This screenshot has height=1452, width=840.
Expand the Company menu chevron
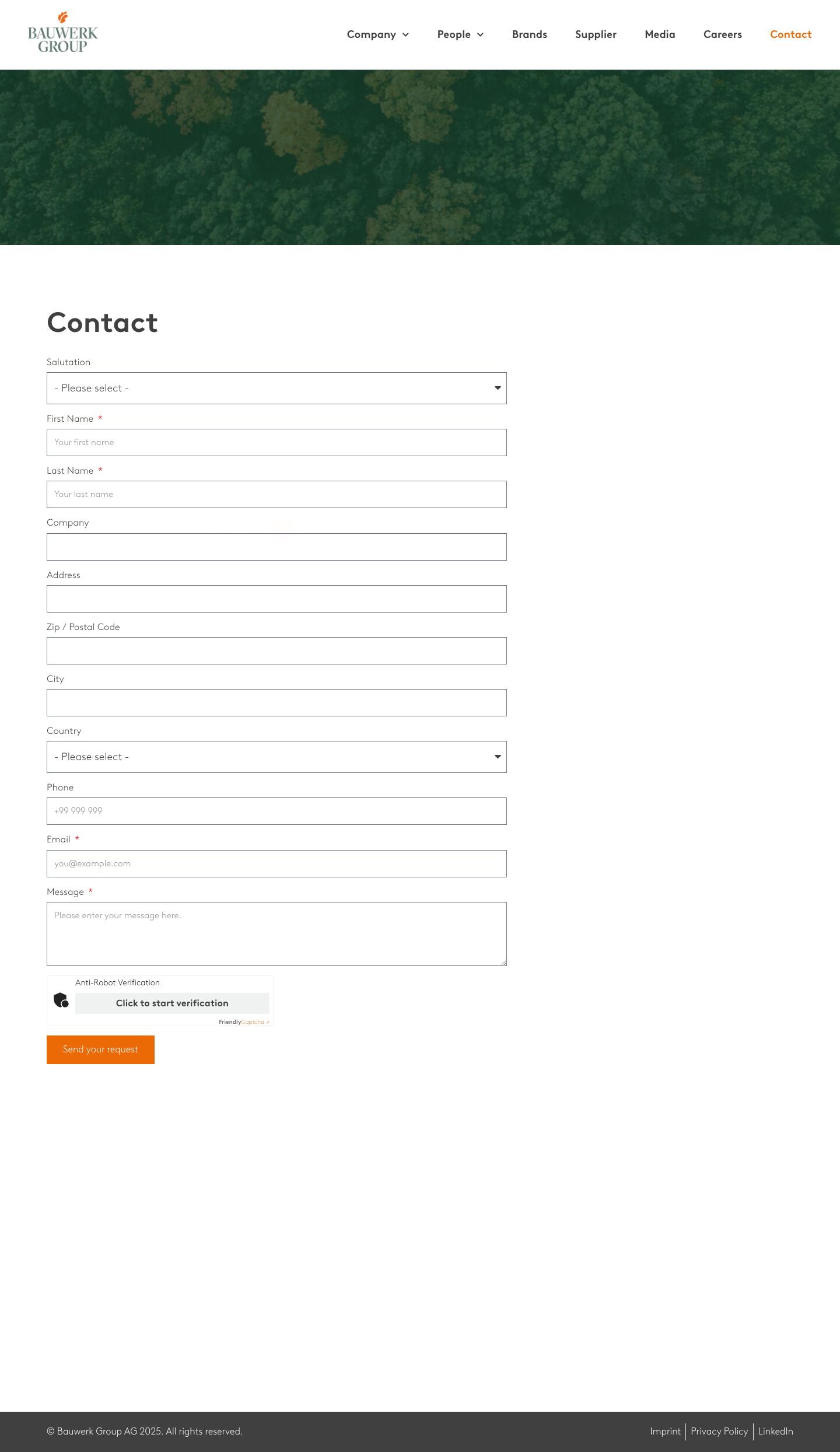tap(405, 35)
